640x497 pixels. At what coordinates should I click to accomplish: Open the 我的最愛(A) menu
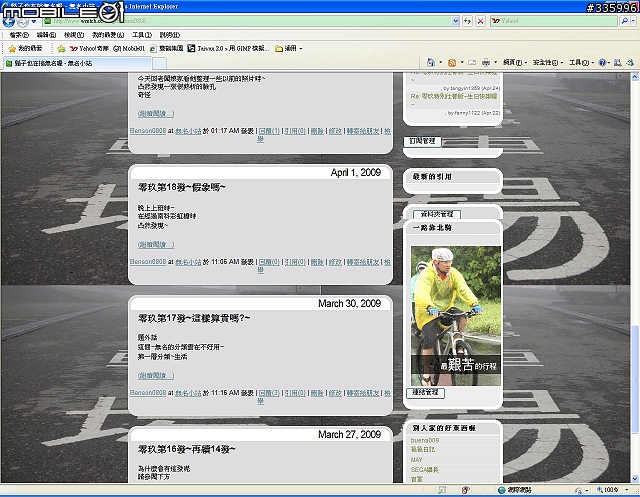pos(108,35)
